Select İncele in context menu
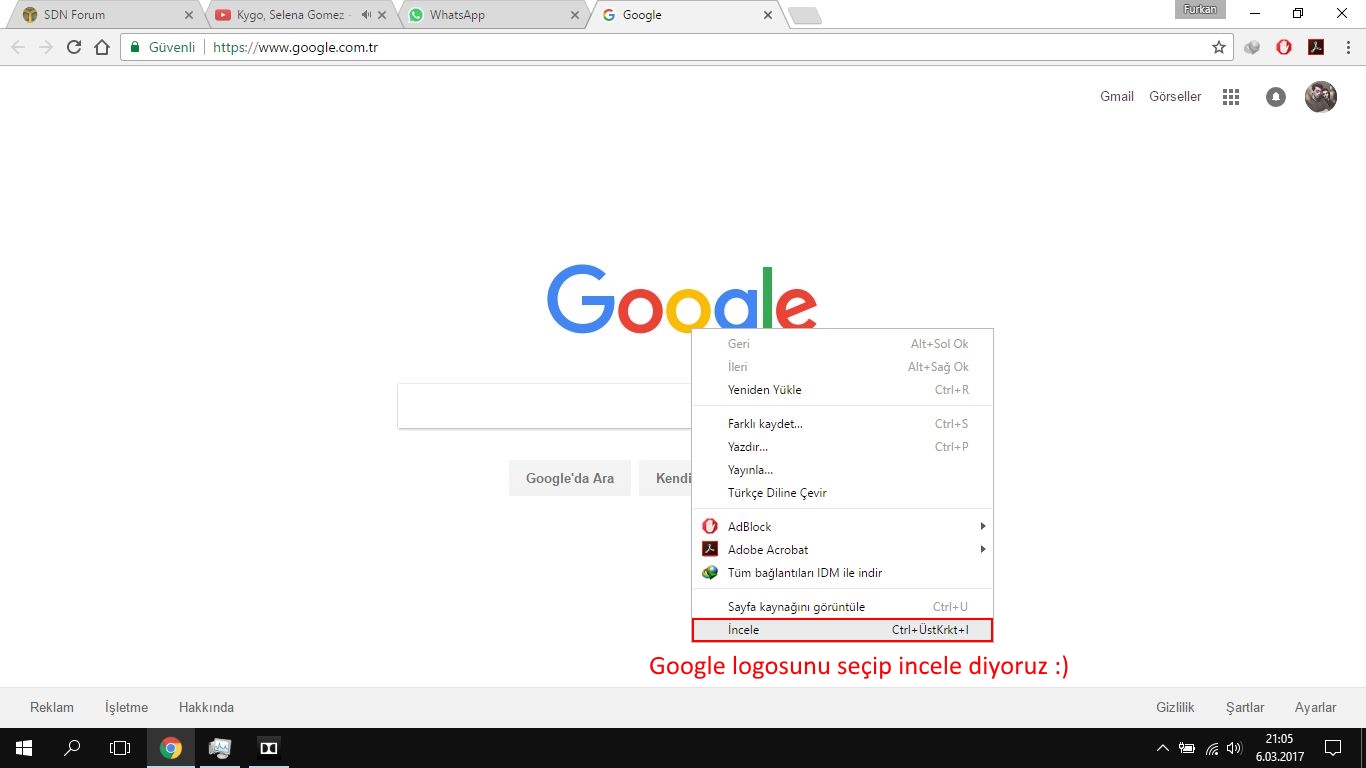 point(843,630)
